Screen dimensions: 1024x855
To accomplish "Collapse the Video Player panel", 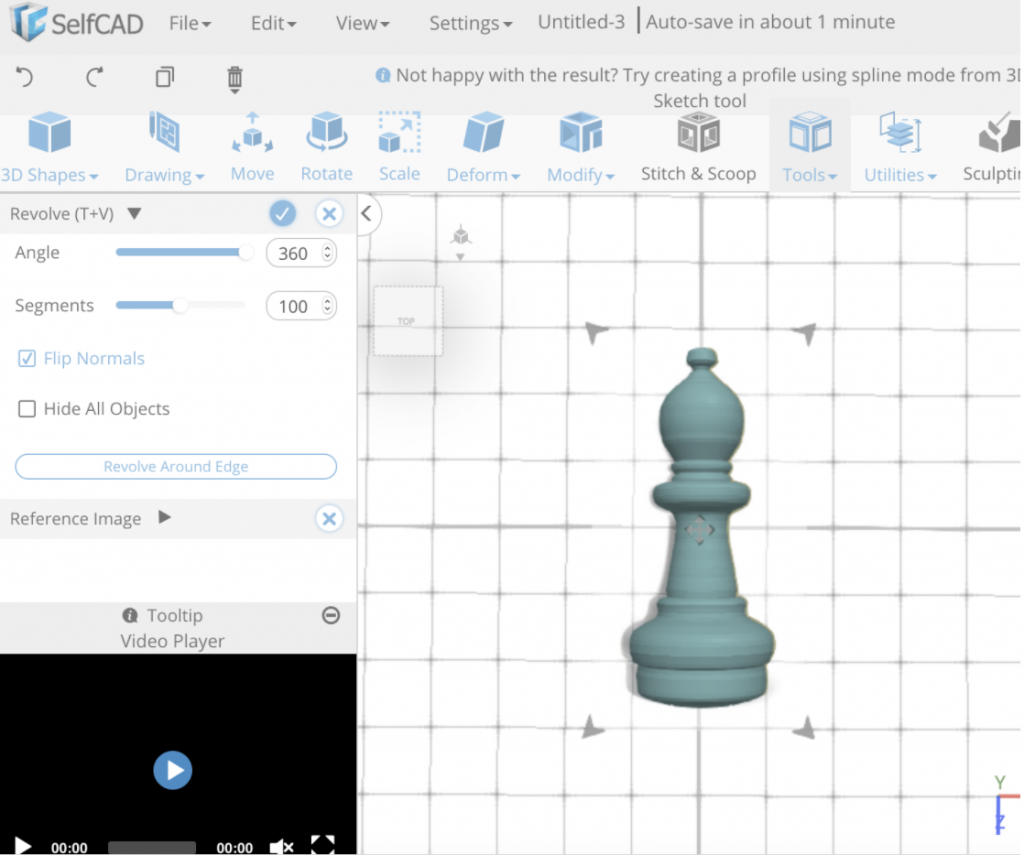I will [331, 616].
